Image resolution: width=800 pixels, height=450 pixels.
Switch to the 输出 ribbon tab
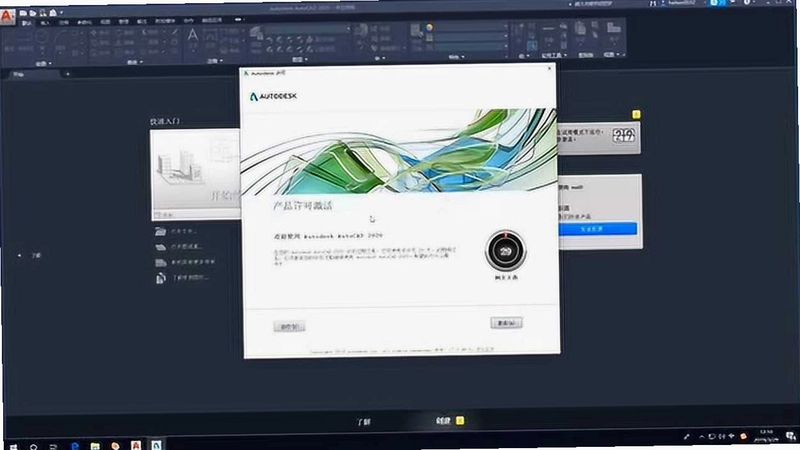142,22
